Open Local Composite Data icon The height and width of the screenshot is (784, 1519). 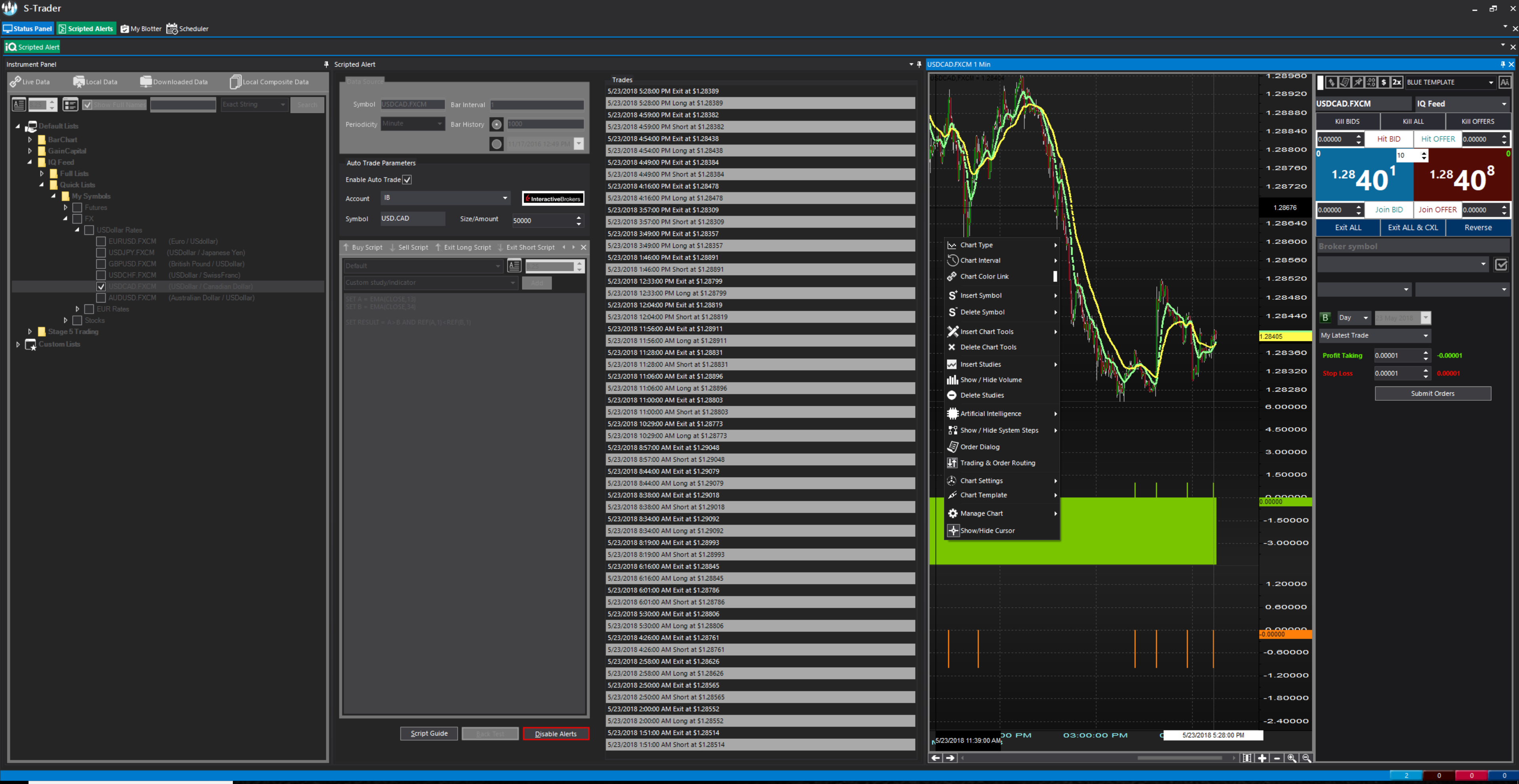[235, 82]
